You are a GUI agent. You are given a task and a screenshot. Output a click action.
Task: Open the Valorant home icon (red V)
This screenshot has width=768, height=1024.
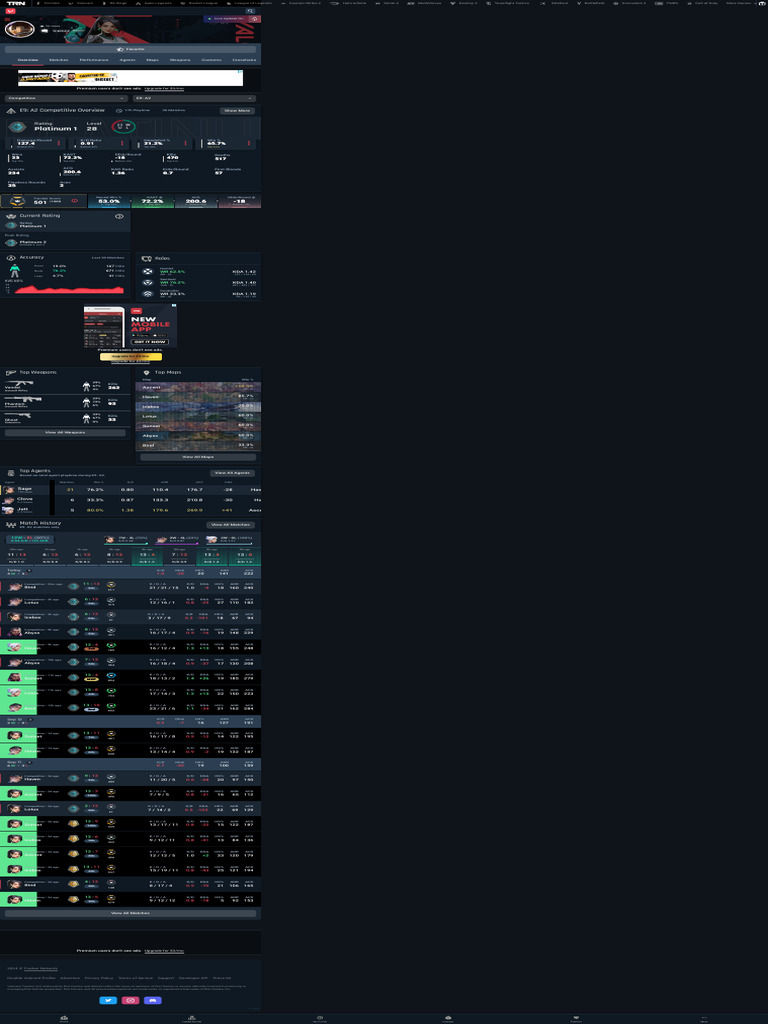(10, 11)
